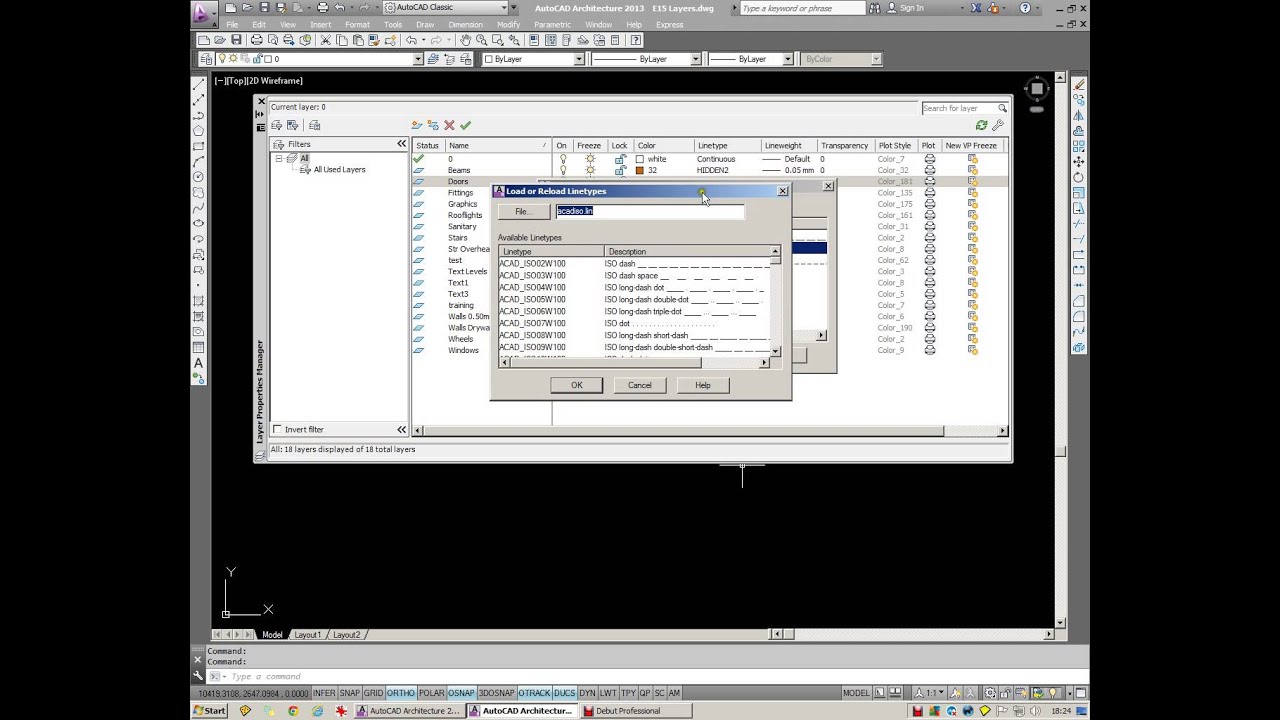Image resolution: width=1280 pixels, height=720 pixels.
Task: Toggle OSNAP in status bar
Action: [x=461, y=693]
